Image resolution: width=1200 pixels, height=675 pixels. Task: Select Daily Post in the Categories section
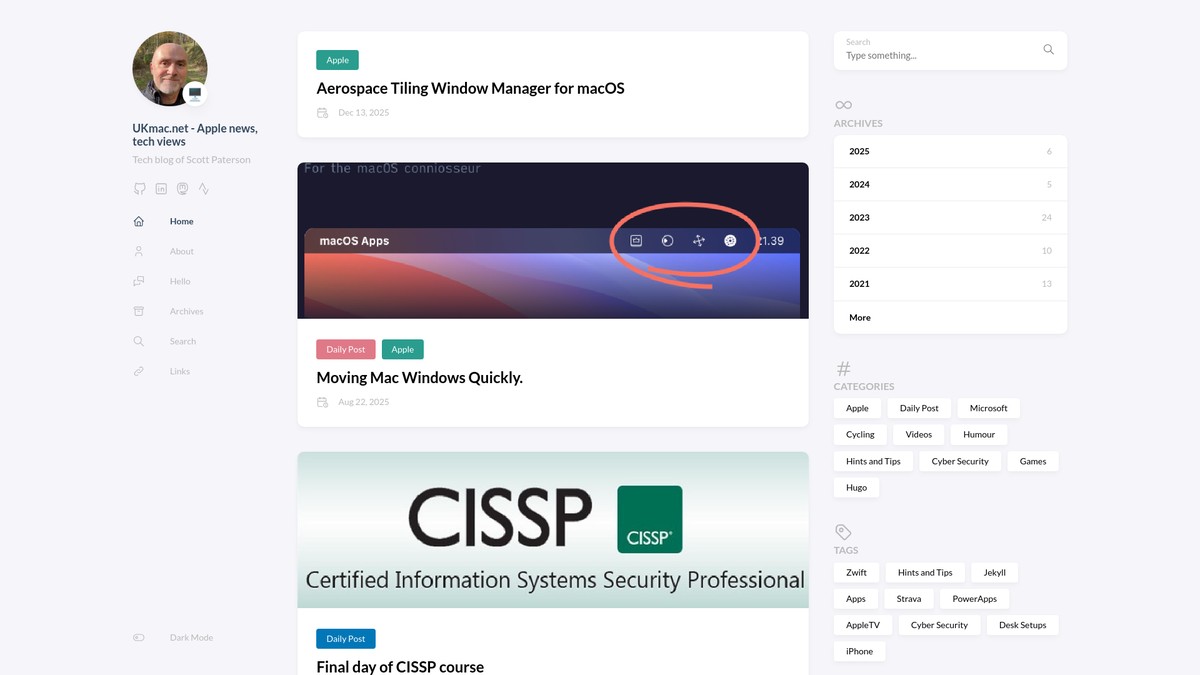(x=919, y=408)
